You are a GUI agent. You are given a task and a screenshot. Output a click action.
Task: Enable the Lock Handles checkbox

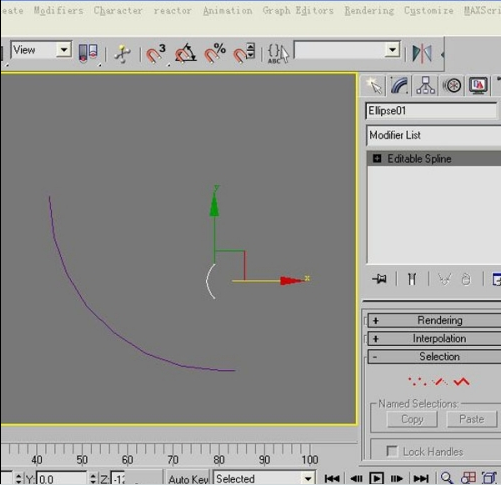[x=392, y=451]
